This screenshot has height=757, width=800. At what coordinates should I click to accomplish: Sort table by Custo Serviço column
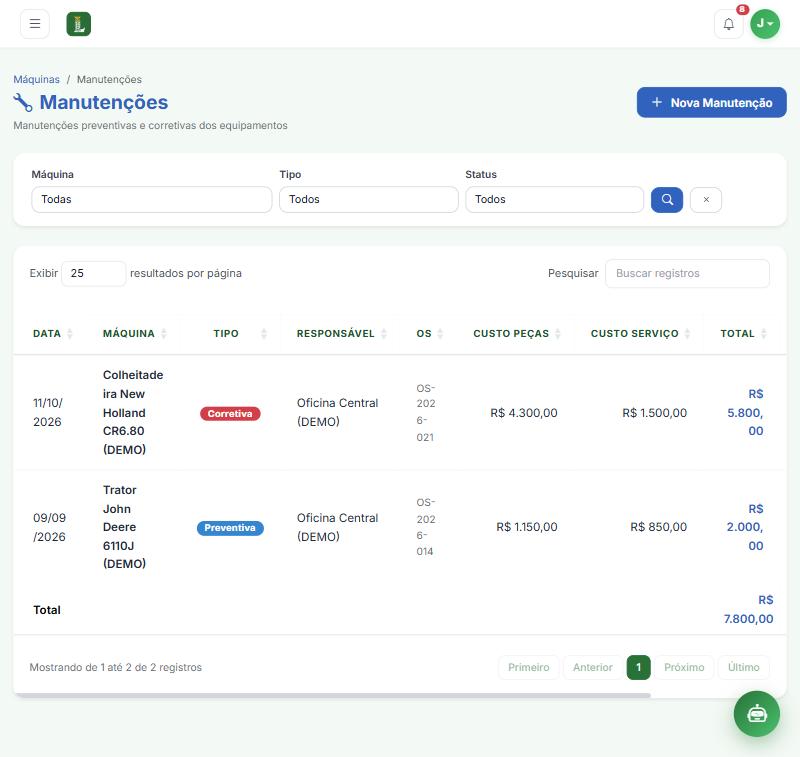point(640,334)
